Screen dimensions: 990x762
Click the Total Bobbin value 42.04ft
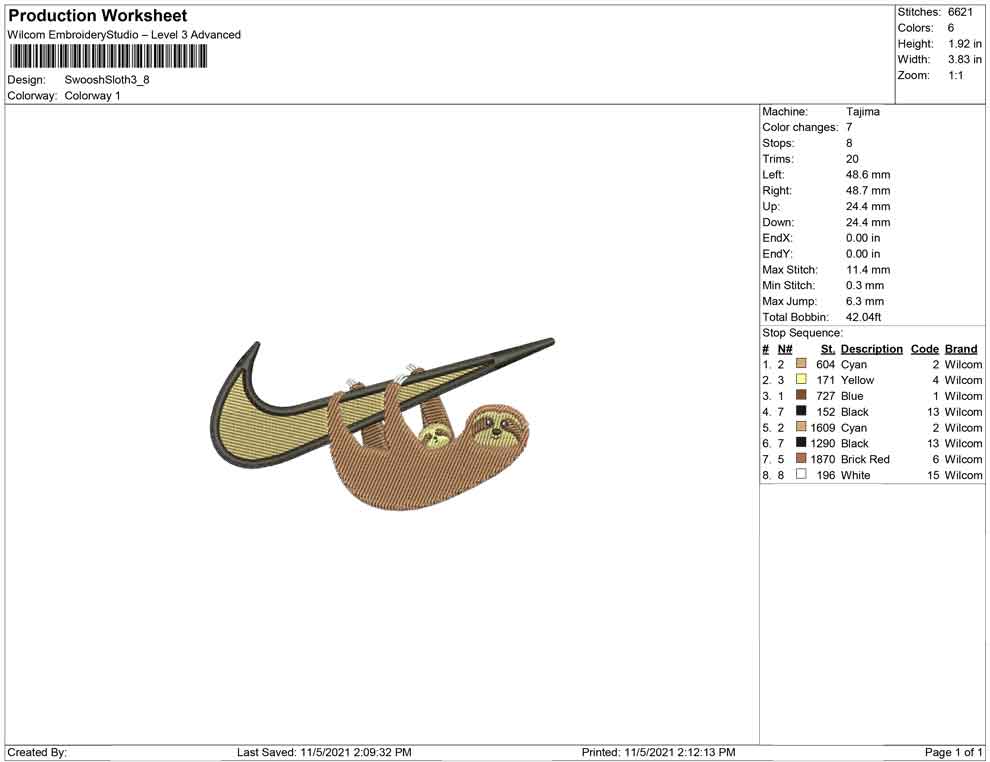click(x=863, y=317)
